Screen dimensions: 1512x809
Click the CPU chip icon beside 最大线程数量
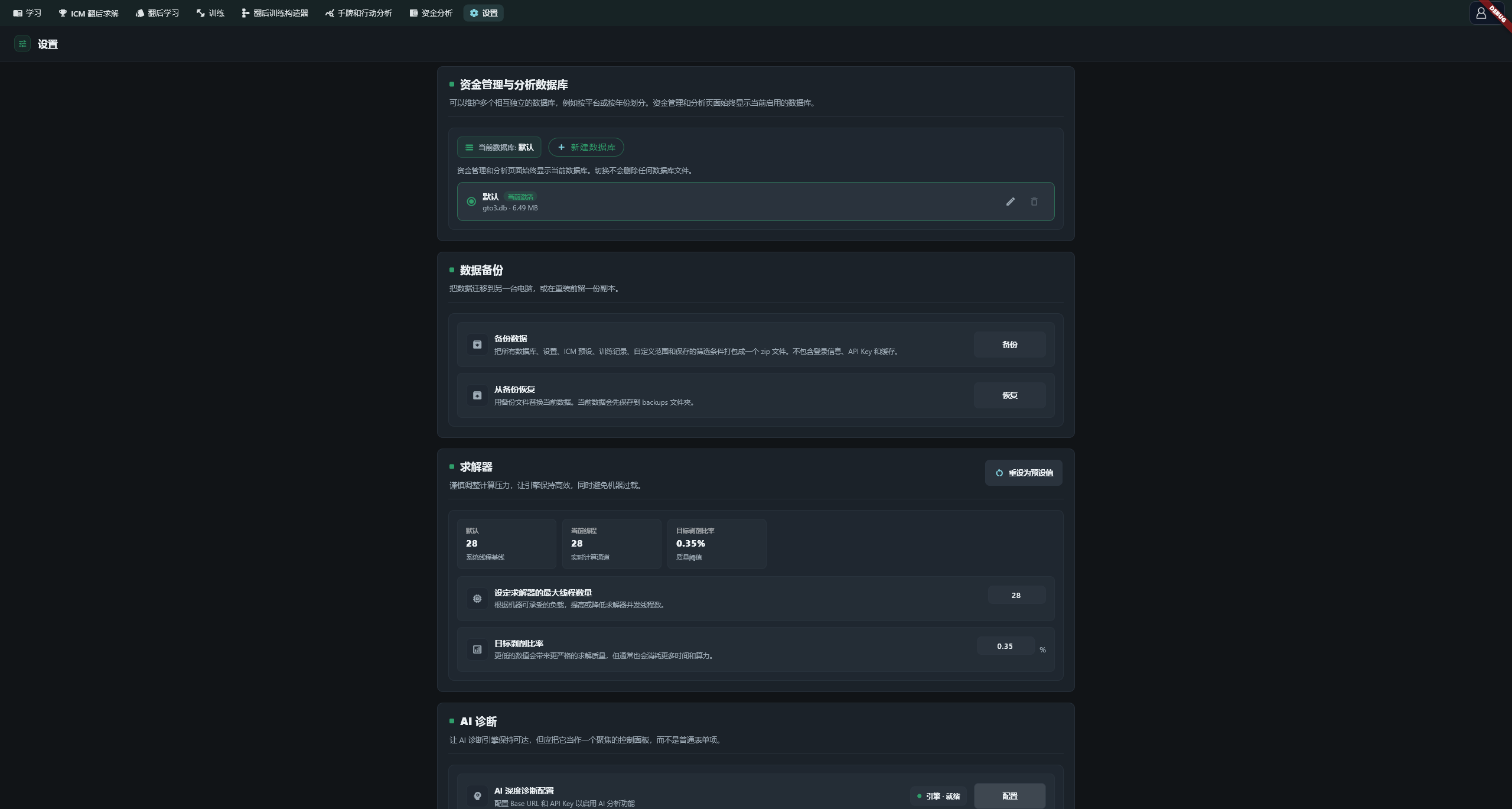[477, 599]
